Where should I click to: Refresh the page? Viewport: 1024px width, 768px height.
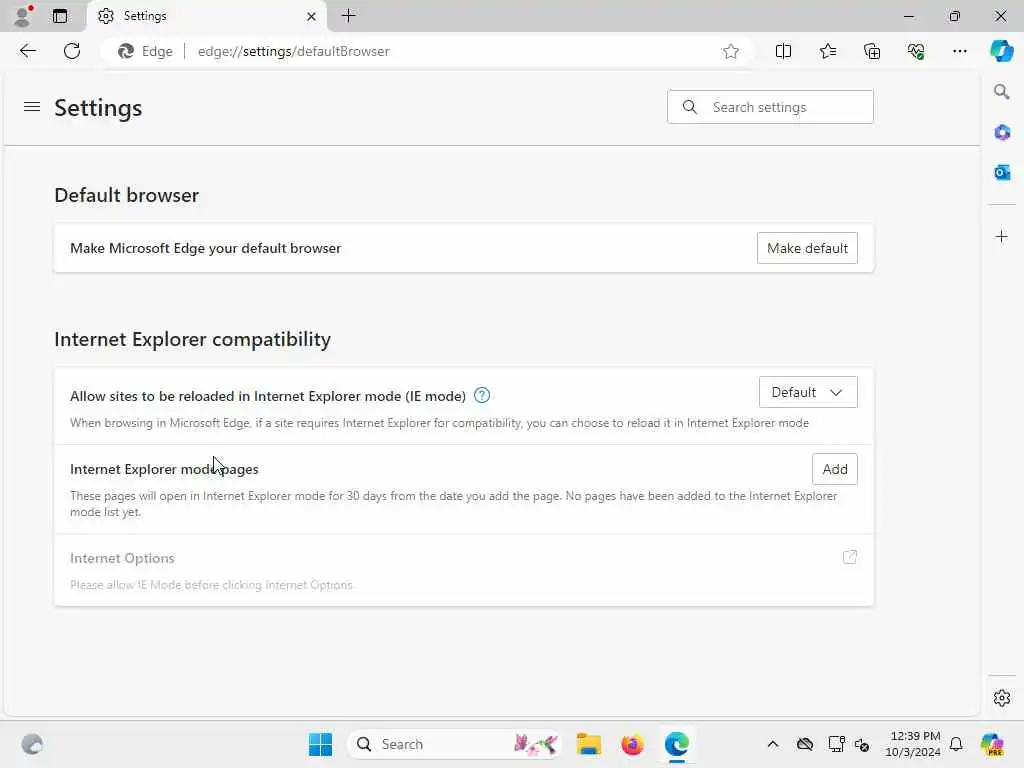click(72, 51)
